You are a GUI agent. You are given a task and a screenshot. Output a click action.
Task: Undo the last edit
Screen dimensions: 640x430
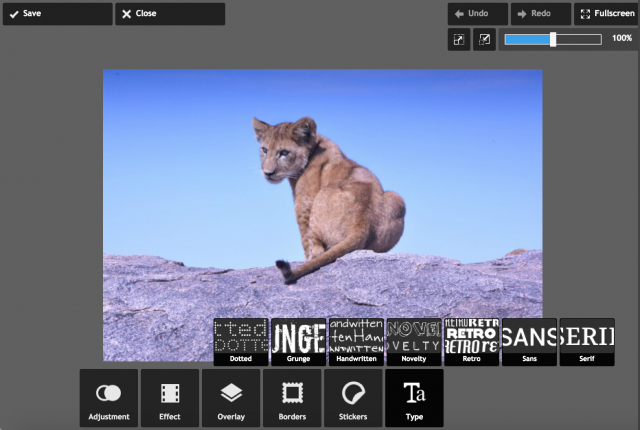pyautogui.click(x=478, y=14)
